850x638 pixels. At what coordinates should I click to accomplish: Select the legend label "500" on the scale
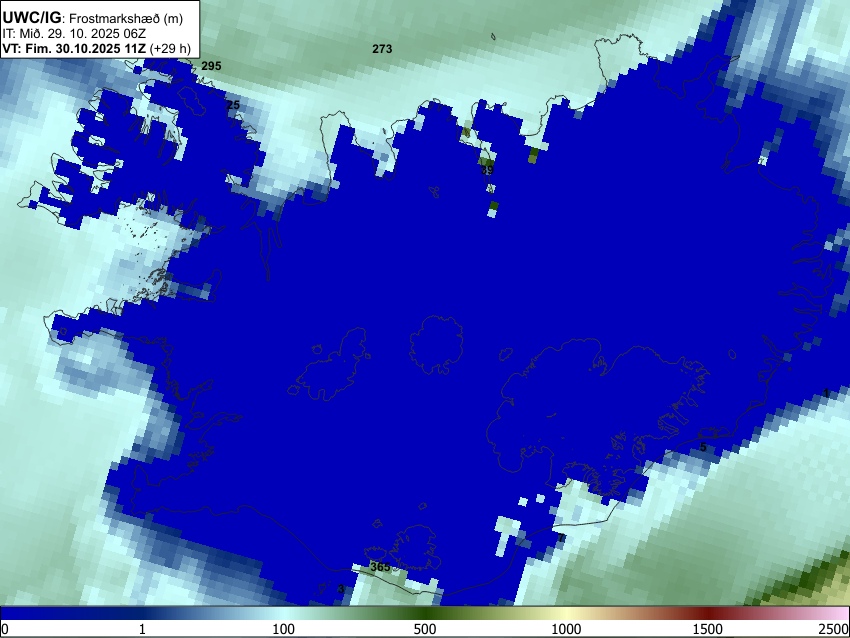coord(425,629)
